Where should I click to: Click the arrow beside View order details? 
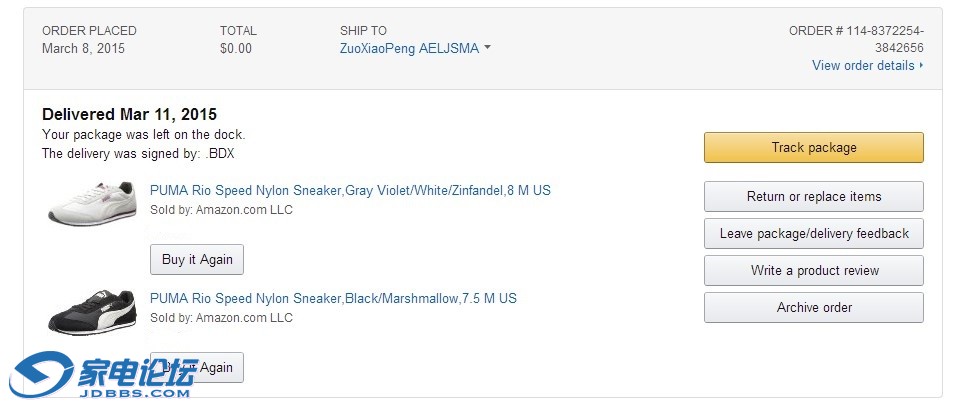(x=921, y=65)
